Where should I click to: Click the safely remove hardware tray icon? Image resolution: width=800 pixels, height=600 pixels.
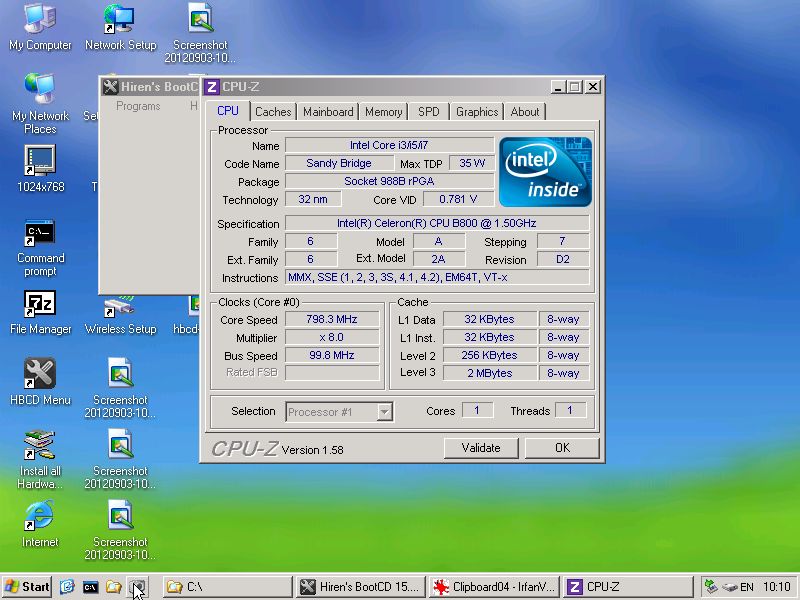click(730, 587)
